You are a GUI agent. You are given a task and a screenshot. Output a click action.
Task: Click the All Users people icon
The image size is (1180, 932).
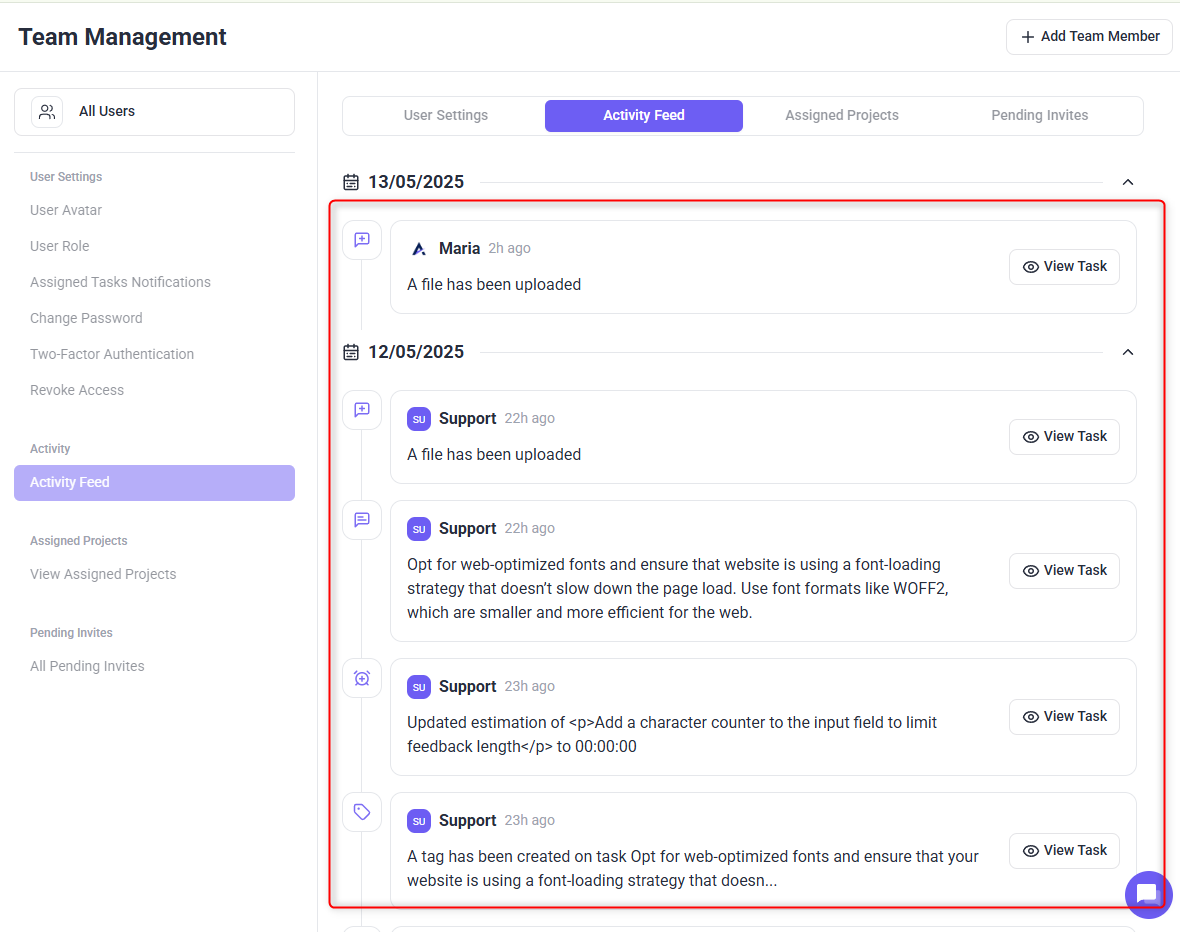[47, 112]
